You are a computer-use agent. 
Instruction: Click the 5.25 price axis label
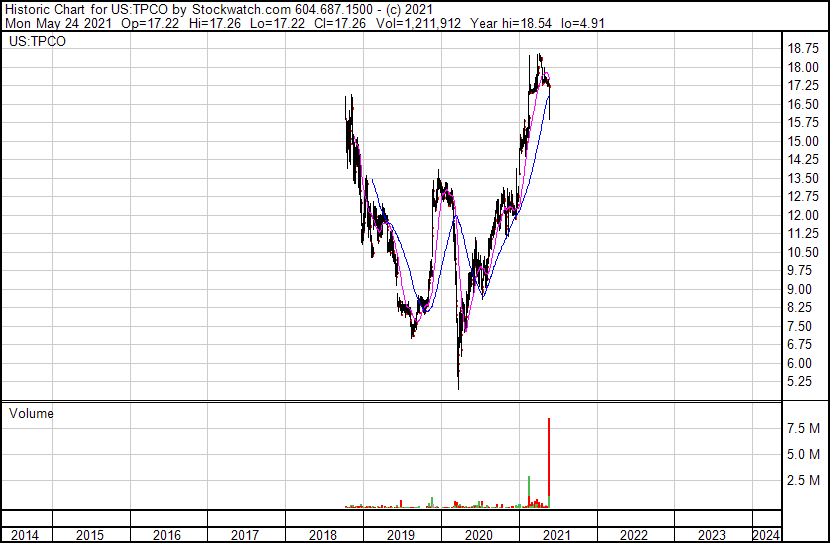[799, 382]
